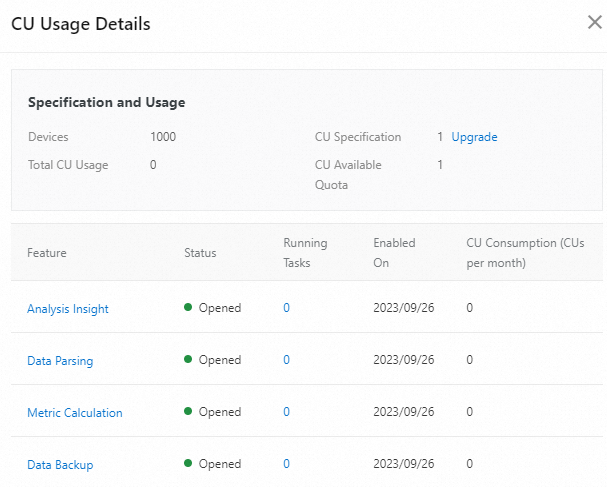Click the Running Tasks column header
Image resolution: width=607 pixels, height=487 pixels.
coord(305,253)
